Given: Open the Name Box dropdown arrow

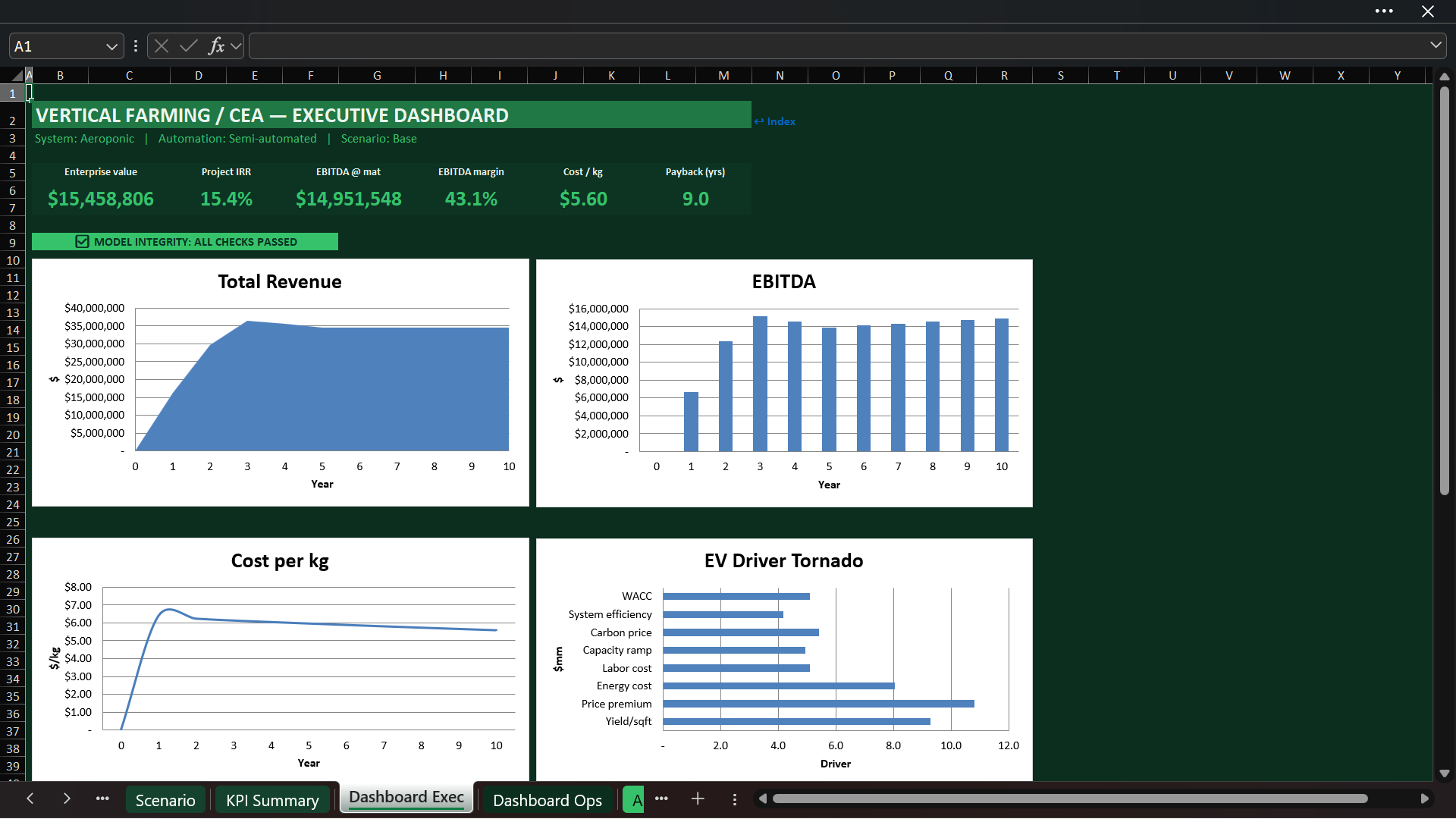Looking at the screenshot, I should [x=111, y=46].
